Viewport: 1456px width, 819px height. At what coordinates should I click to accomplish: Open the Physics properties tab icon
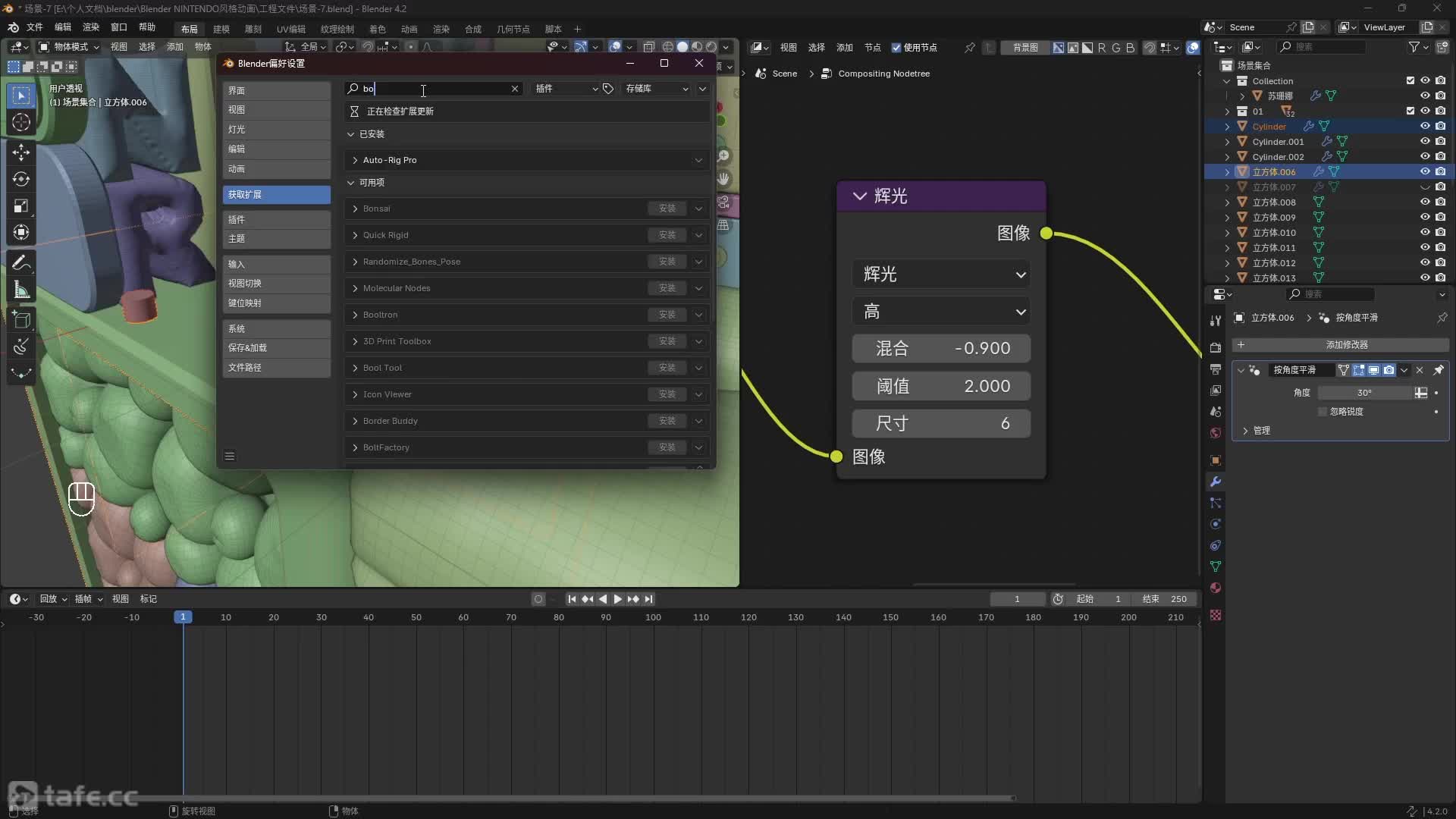click(1216, 524)
